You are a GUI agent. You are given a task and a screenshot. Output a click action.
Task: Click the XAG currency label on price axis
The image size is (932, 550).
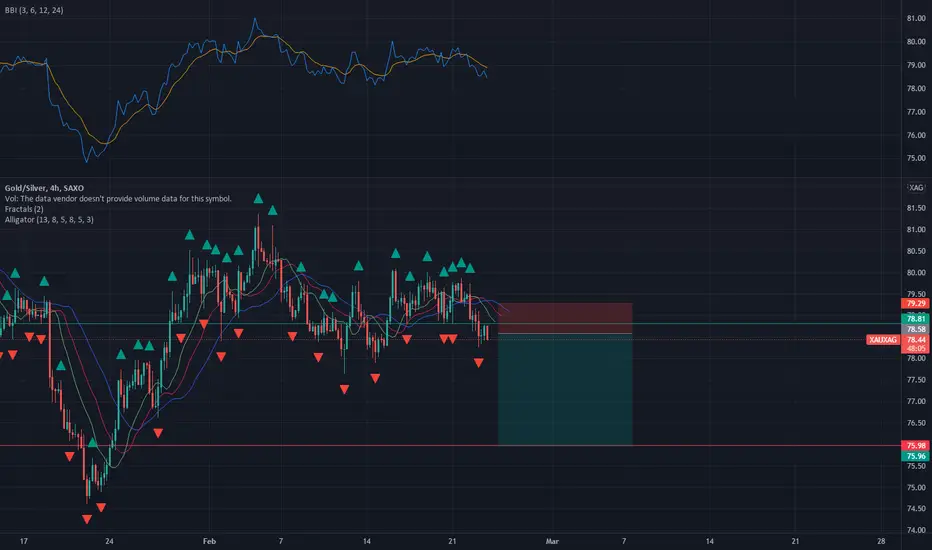pos(916,188)
